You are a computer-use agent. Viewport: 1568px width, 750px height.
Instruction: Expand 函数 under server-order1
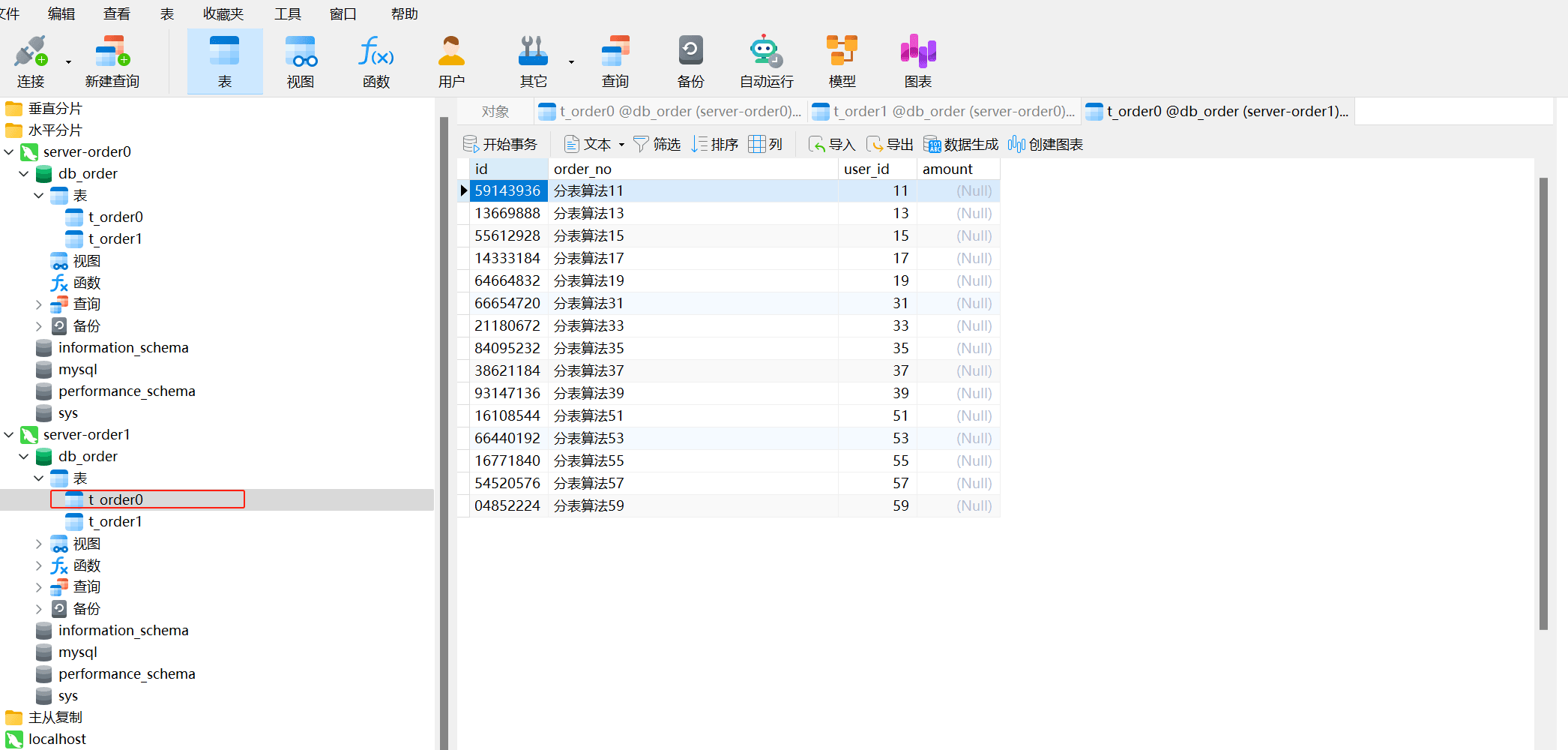pos(39,565)
